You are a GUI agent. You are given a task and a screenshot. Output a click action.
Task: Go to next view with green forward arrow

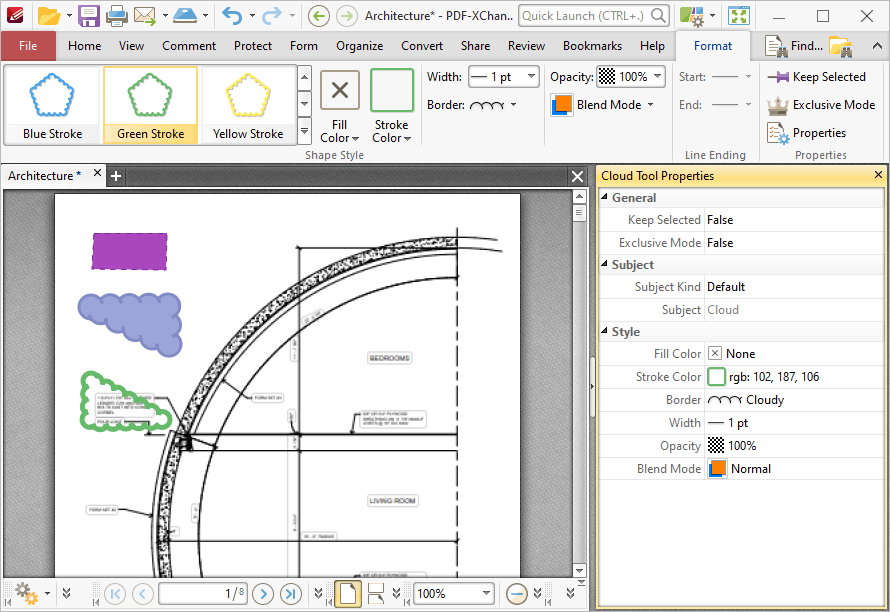[346, 16]
